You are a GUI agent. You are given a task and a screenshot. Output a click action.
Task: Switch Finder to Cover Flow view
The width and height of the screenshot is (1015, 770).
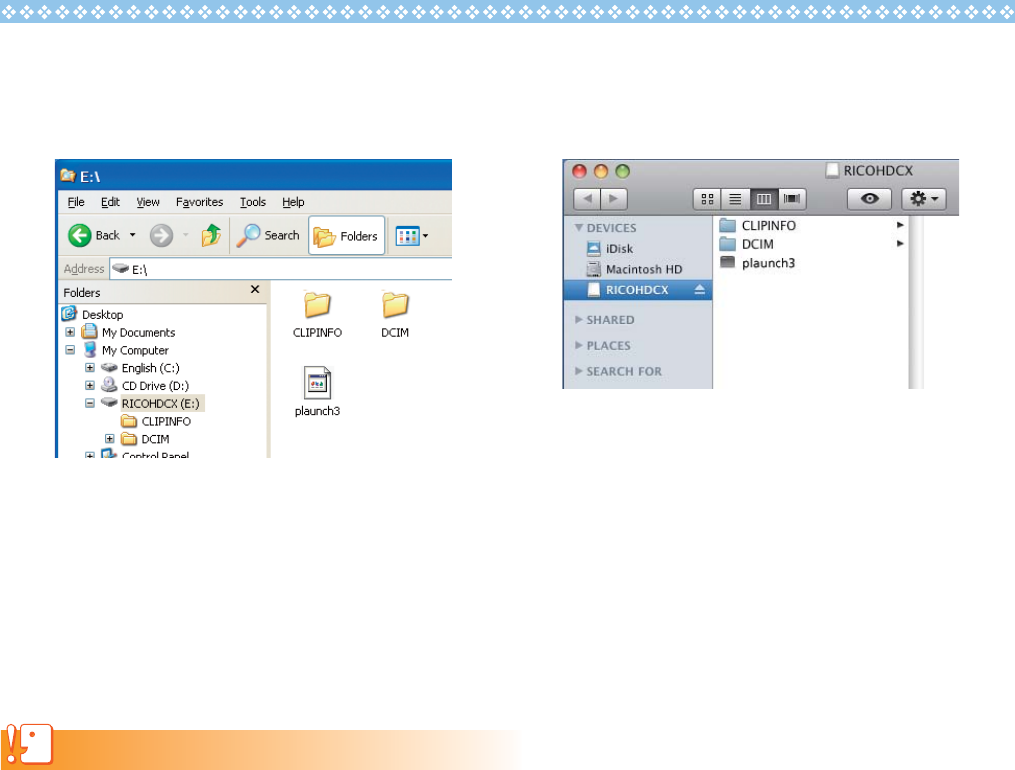pyautogui.click(x=792, y=199)
